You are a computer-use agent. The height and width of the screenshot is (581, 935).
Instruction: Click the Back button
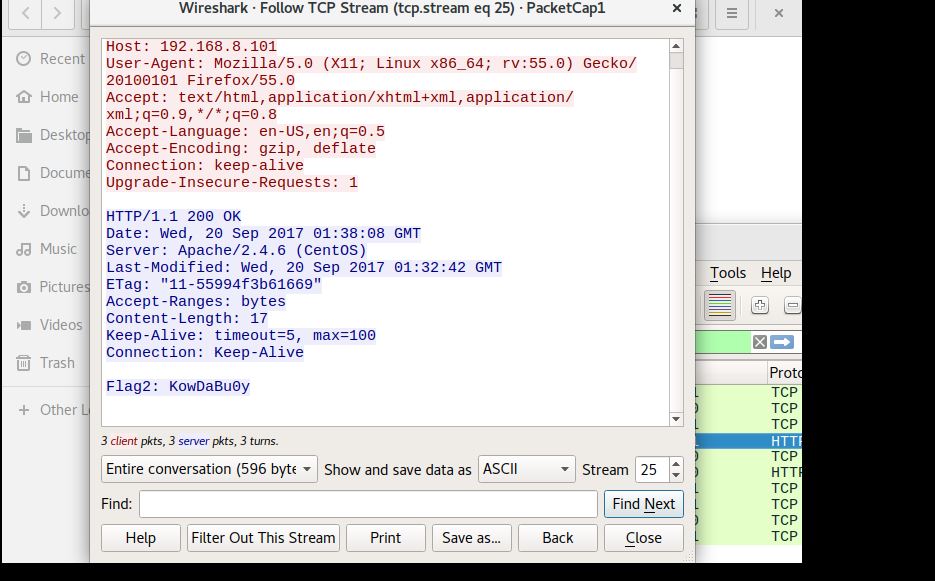(x=558, y=538)
